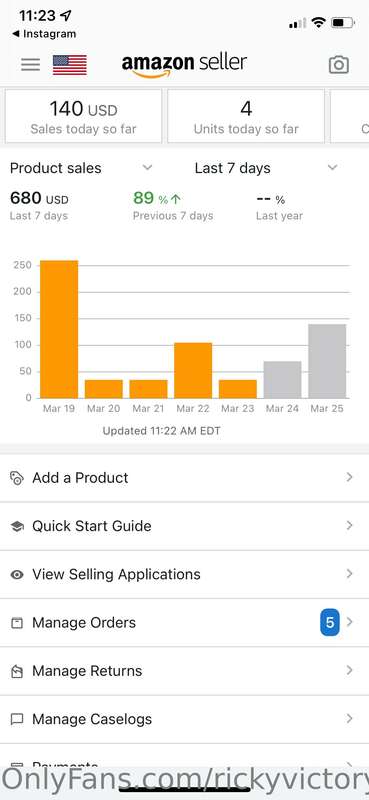Viewport: 369px width, 800px height.
Task: Open the Manage Orders menu item
Action: [184, 623]
